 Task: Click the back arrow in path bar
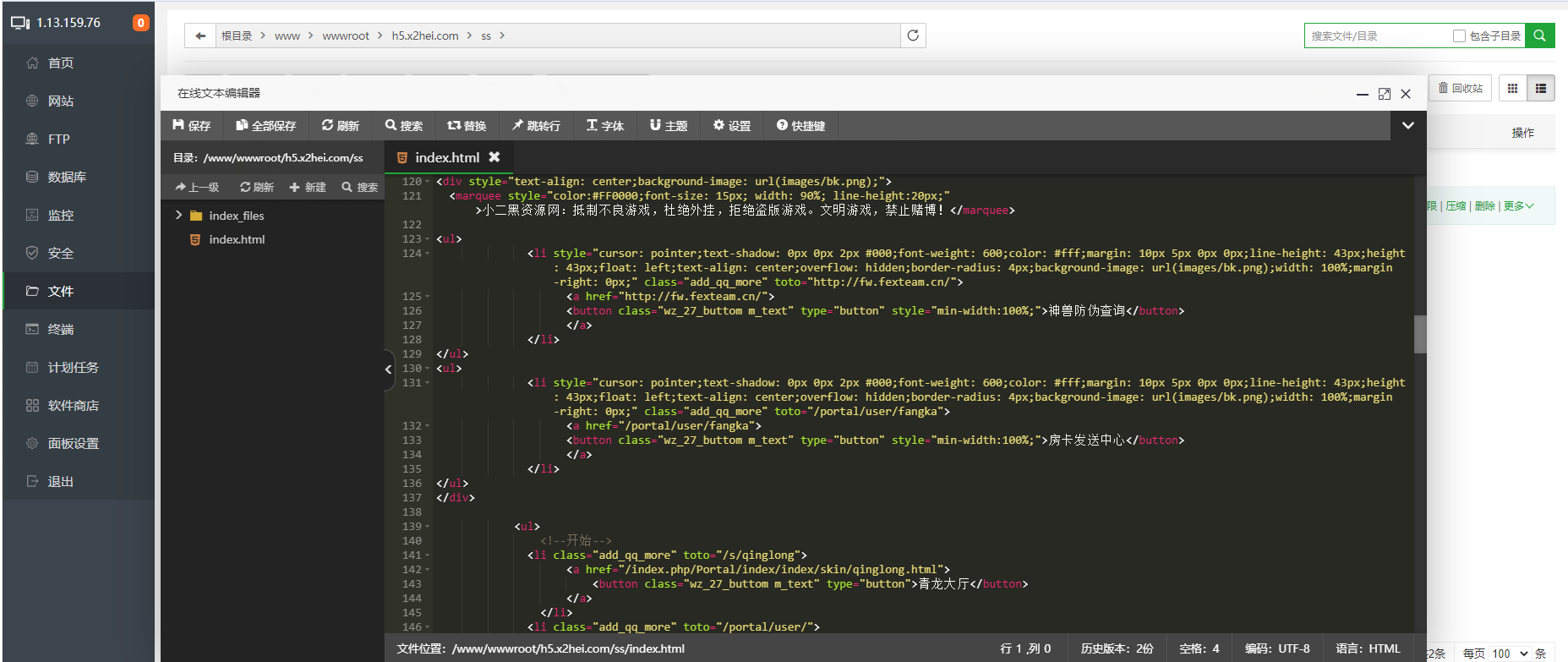point(200,36)
